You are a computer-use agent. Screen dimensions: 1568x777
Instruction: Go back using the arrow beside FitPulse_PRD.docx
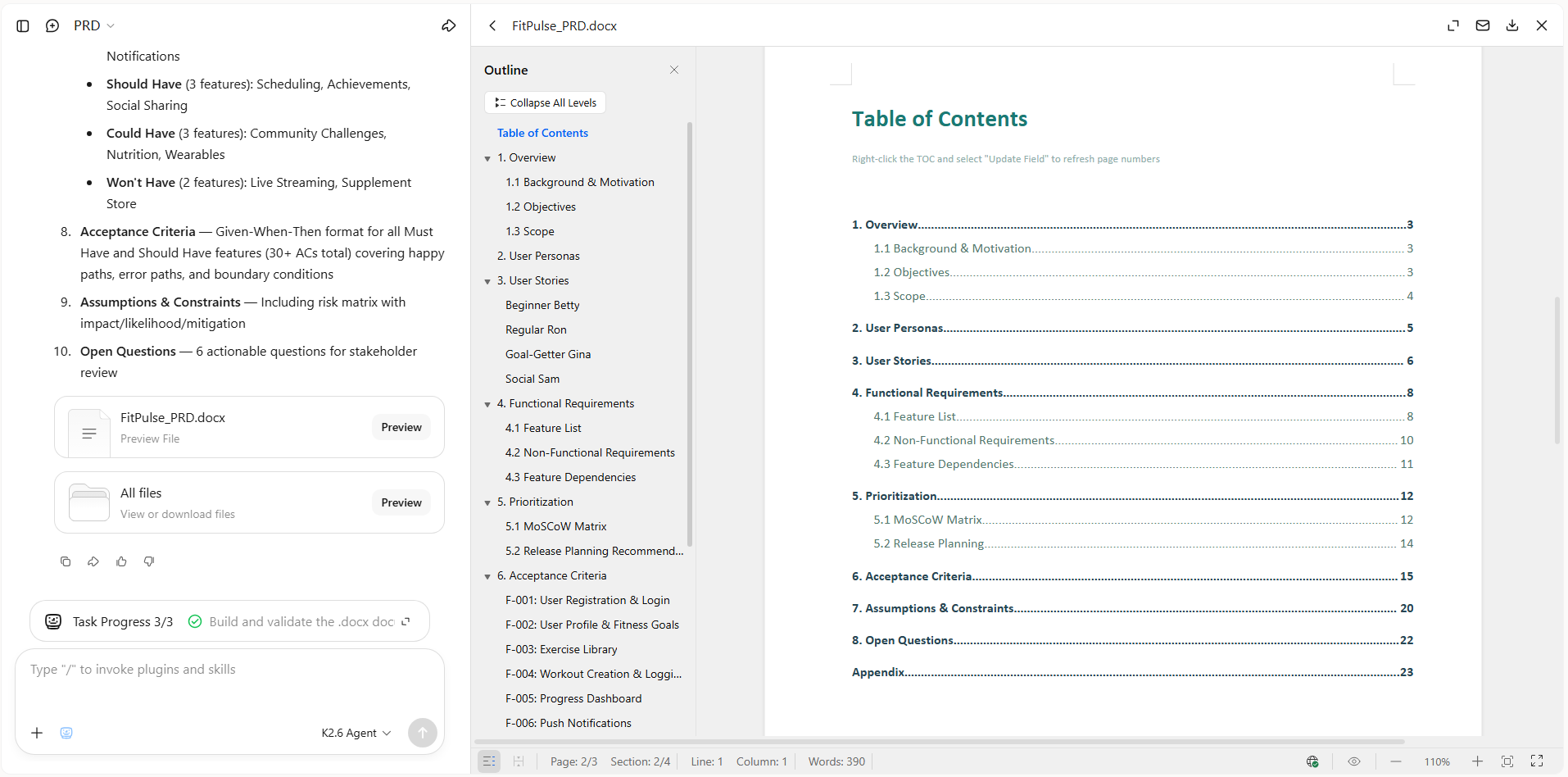pyautogui.click(x=492, y=26)
